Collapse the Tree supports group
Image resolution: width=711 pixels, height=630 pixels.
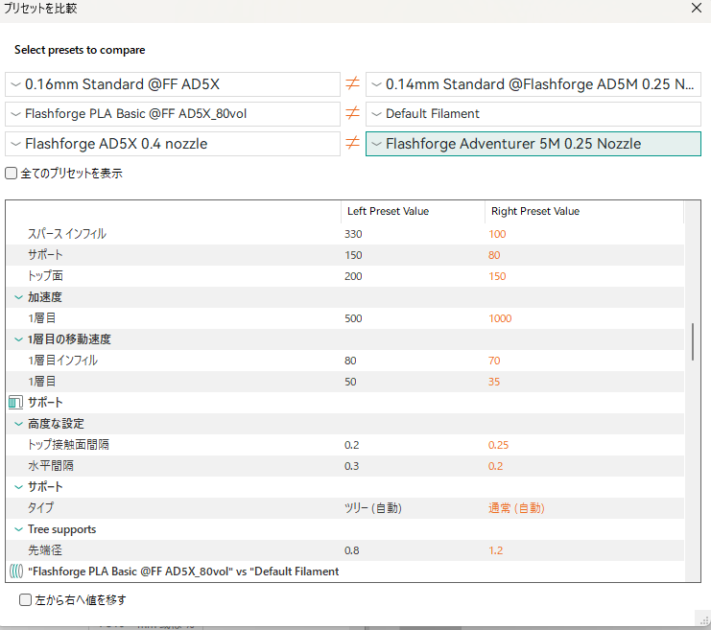19,529
